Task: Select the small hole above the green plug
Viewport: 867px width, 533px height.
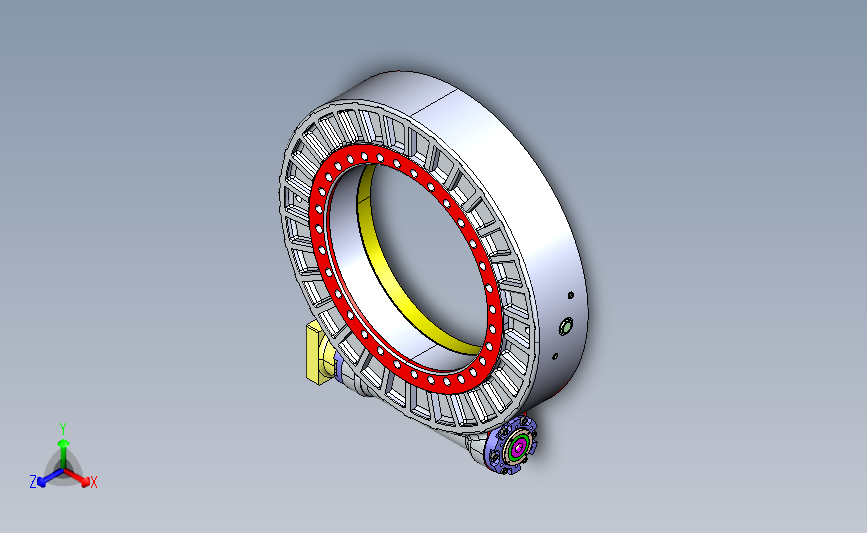Action: (x=571, y=295)
